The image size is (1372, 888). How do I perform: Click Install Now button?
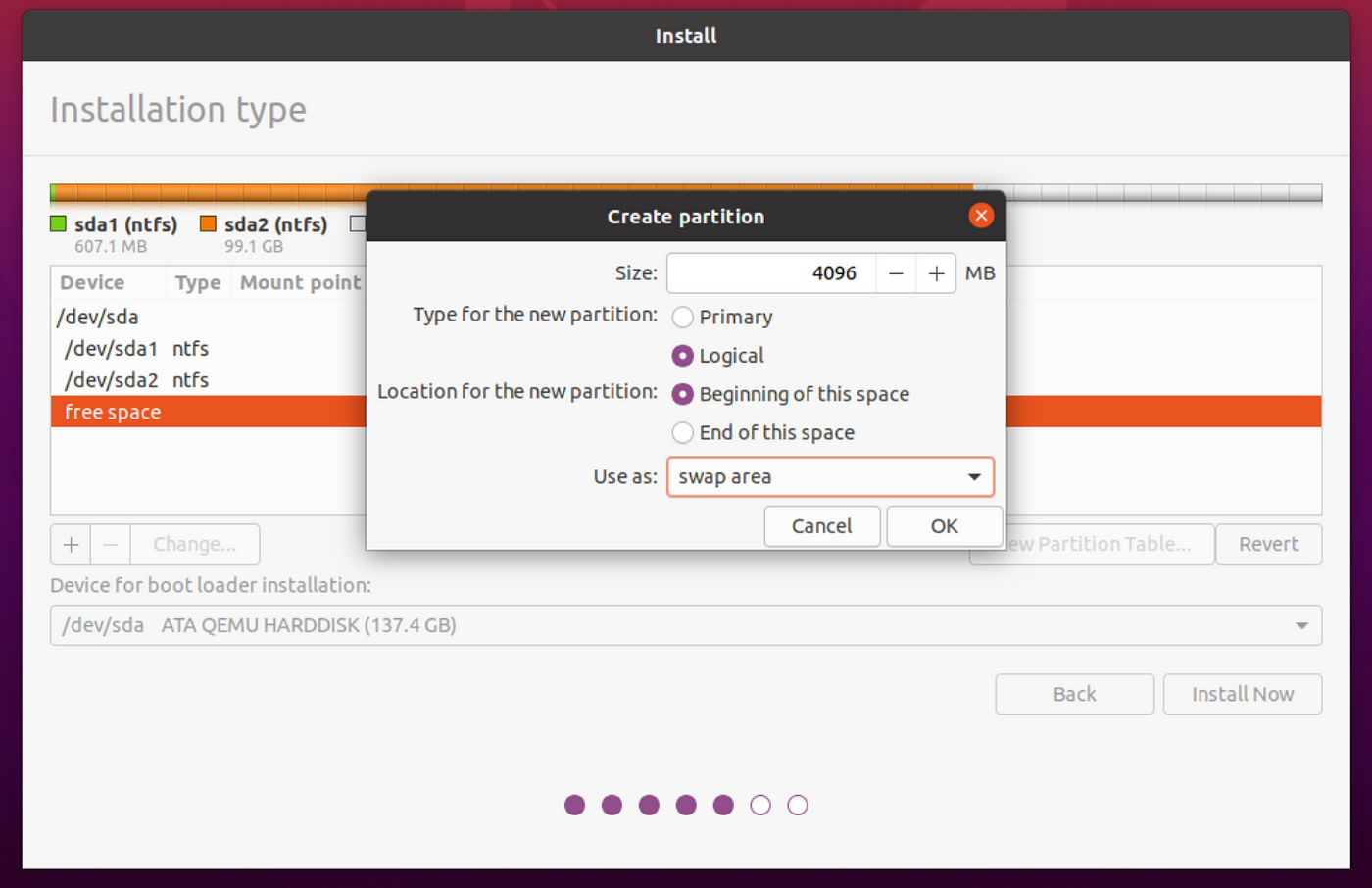tap(1243, 694)
